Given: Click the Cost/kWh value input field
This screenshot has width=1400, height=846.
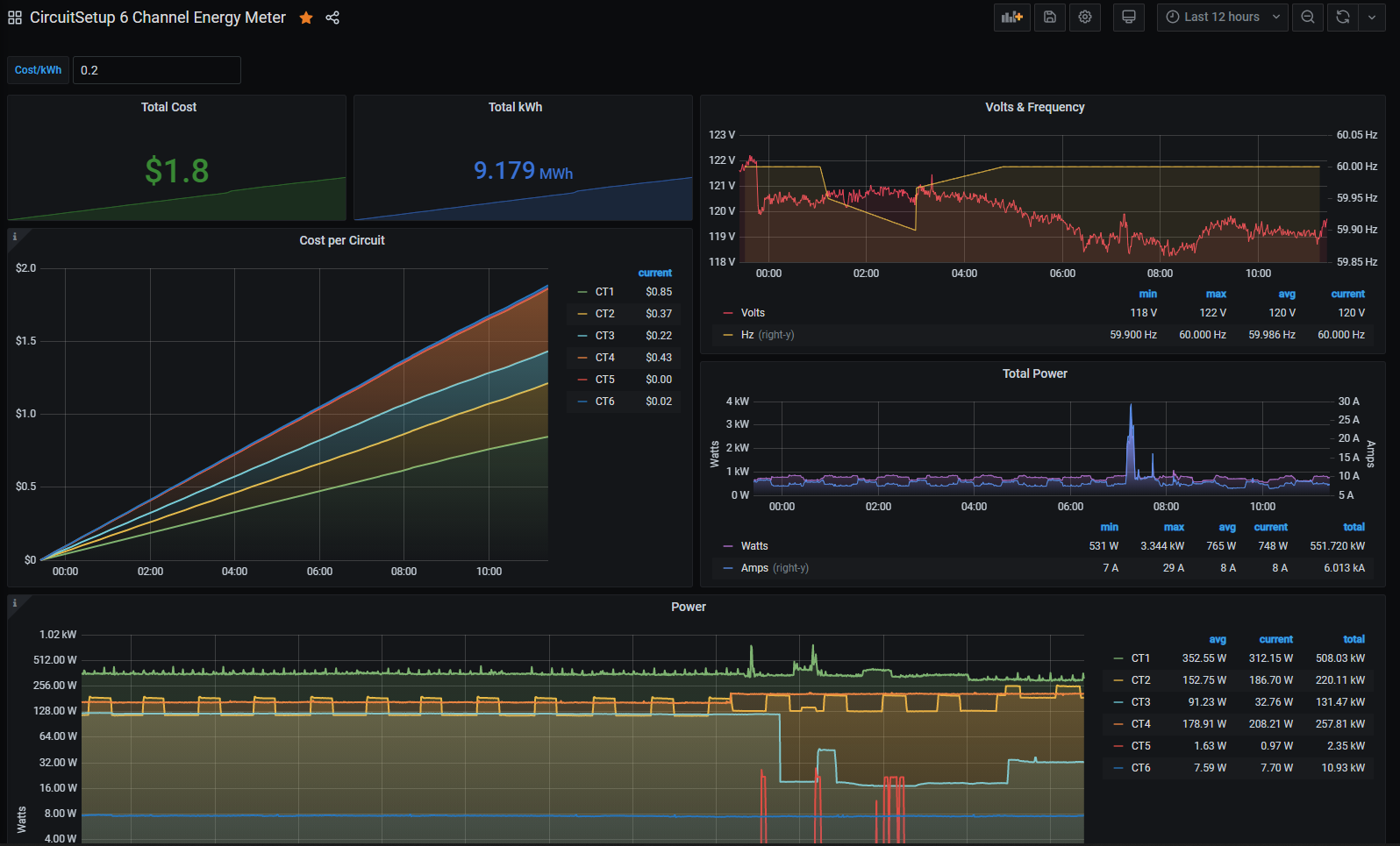Looking at the screenshot, I should (x=156, y=70).
